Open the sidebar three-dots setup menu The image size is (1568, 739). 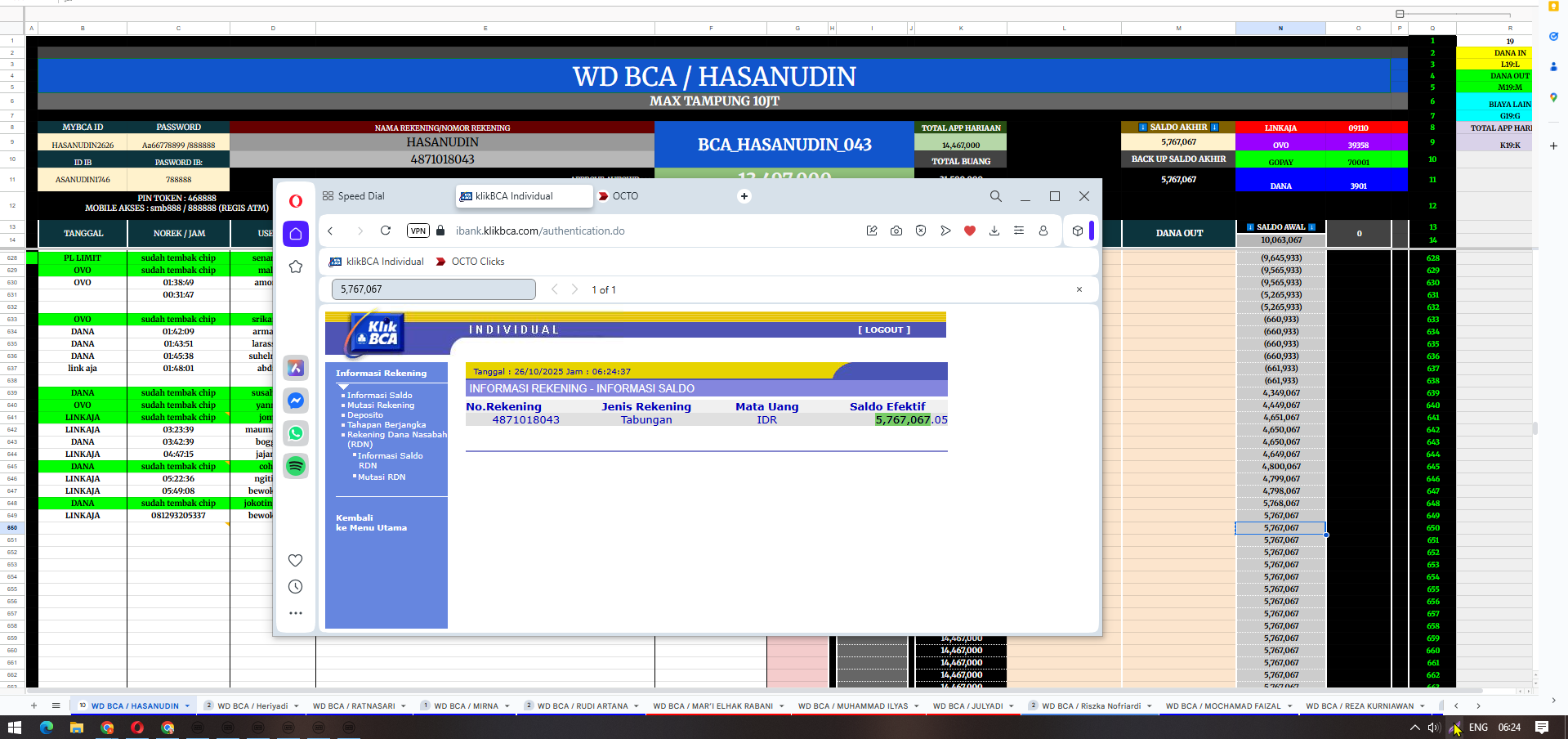point(296,613)
